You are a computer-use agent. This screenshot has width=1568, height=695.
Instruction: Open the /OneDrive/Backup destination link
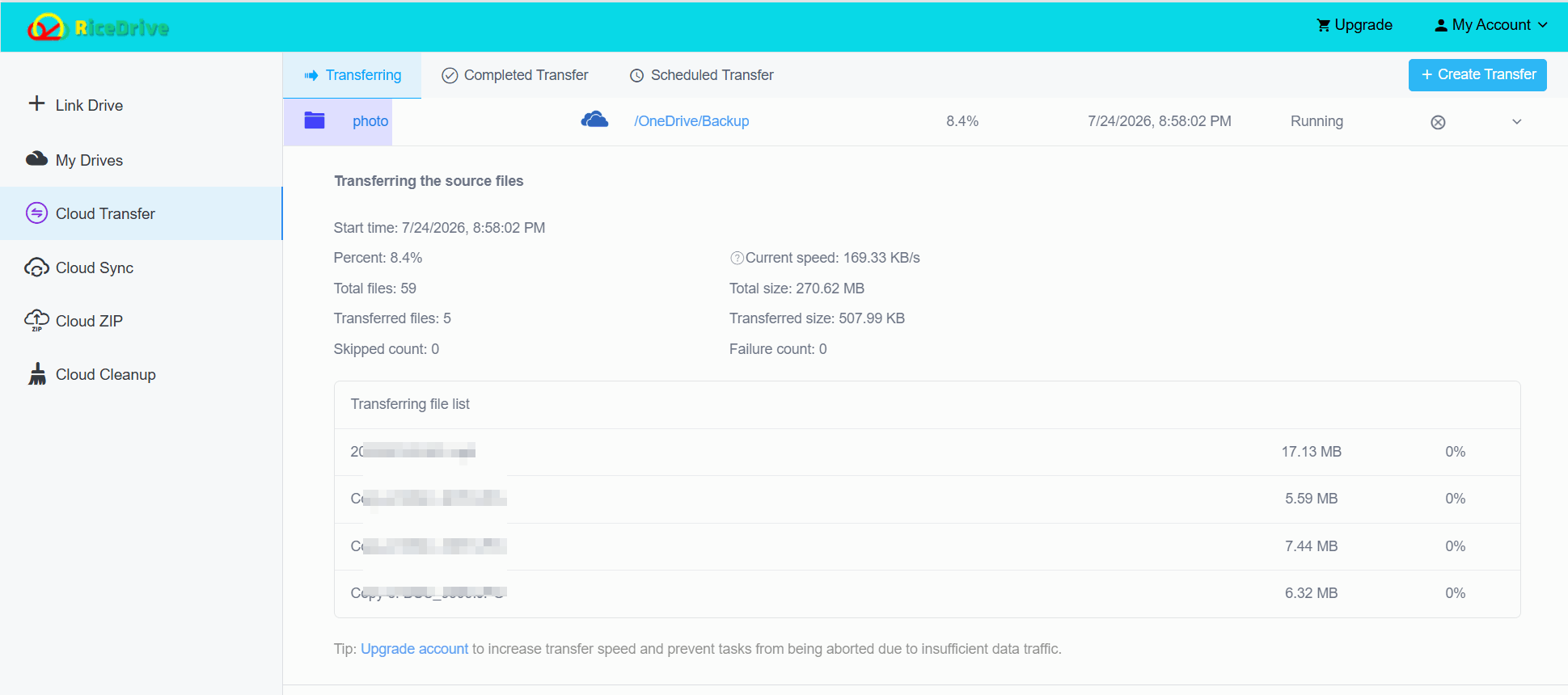point(691,121)
